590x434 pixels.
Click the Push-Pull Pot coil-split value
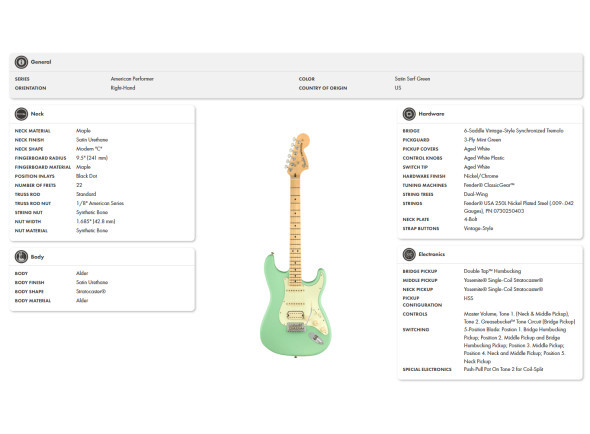[503, 369]
